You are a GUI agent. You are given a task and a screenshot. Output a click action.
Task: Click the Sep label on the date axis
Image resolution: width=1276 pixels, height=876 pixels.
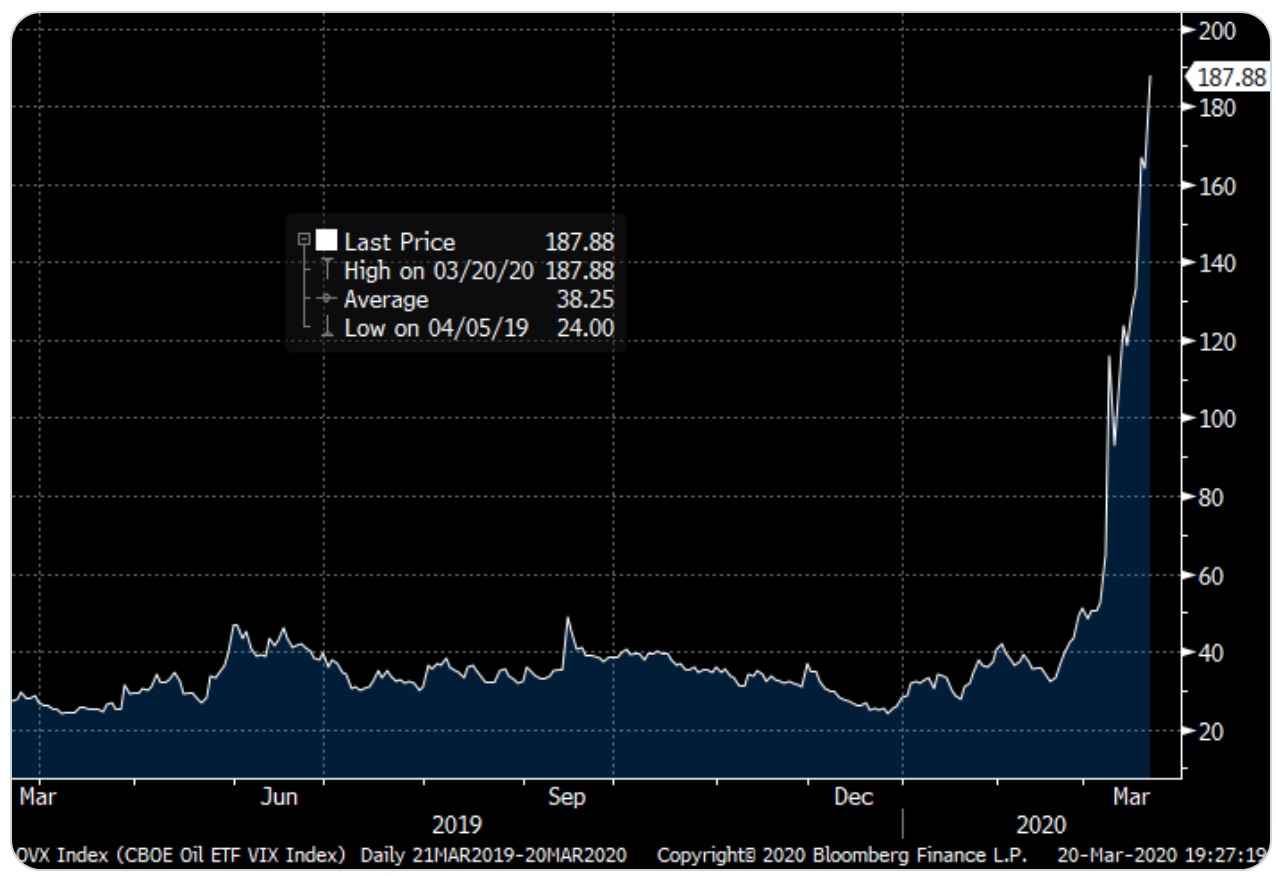tap(566, 797)
